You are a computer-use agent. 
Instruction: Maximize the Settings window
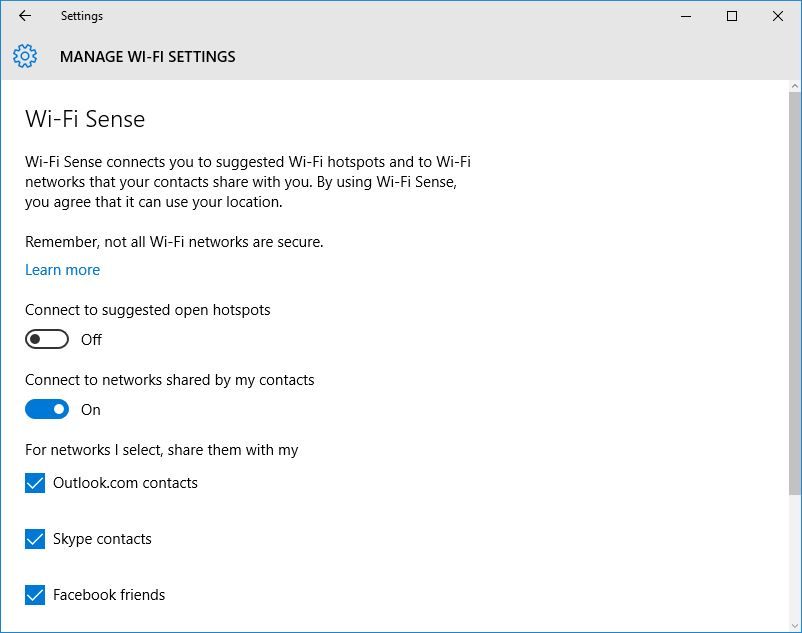[x=731, y=16]
